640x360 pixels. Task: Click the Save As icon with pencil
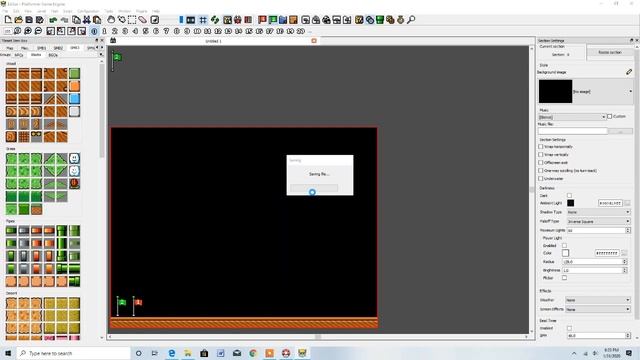[x=40, y=20]
